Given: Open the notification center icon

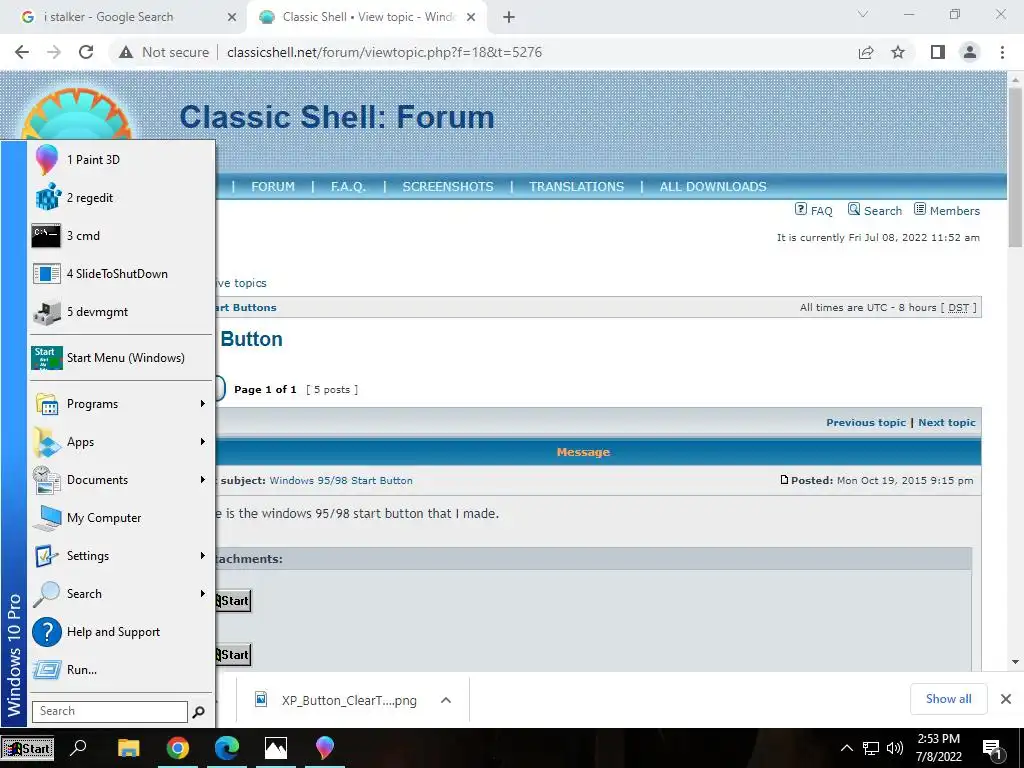Looking at the screenshot, I should [992, 750].
